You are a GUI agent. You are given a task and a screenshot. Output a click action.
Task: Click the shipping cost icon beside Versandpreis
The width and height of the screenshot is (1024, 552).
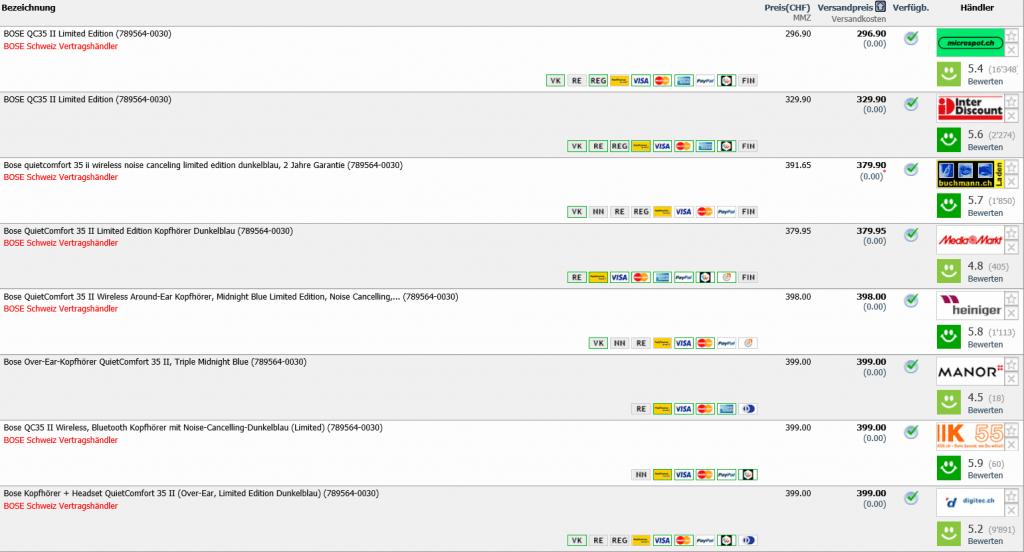coord(879,7)
